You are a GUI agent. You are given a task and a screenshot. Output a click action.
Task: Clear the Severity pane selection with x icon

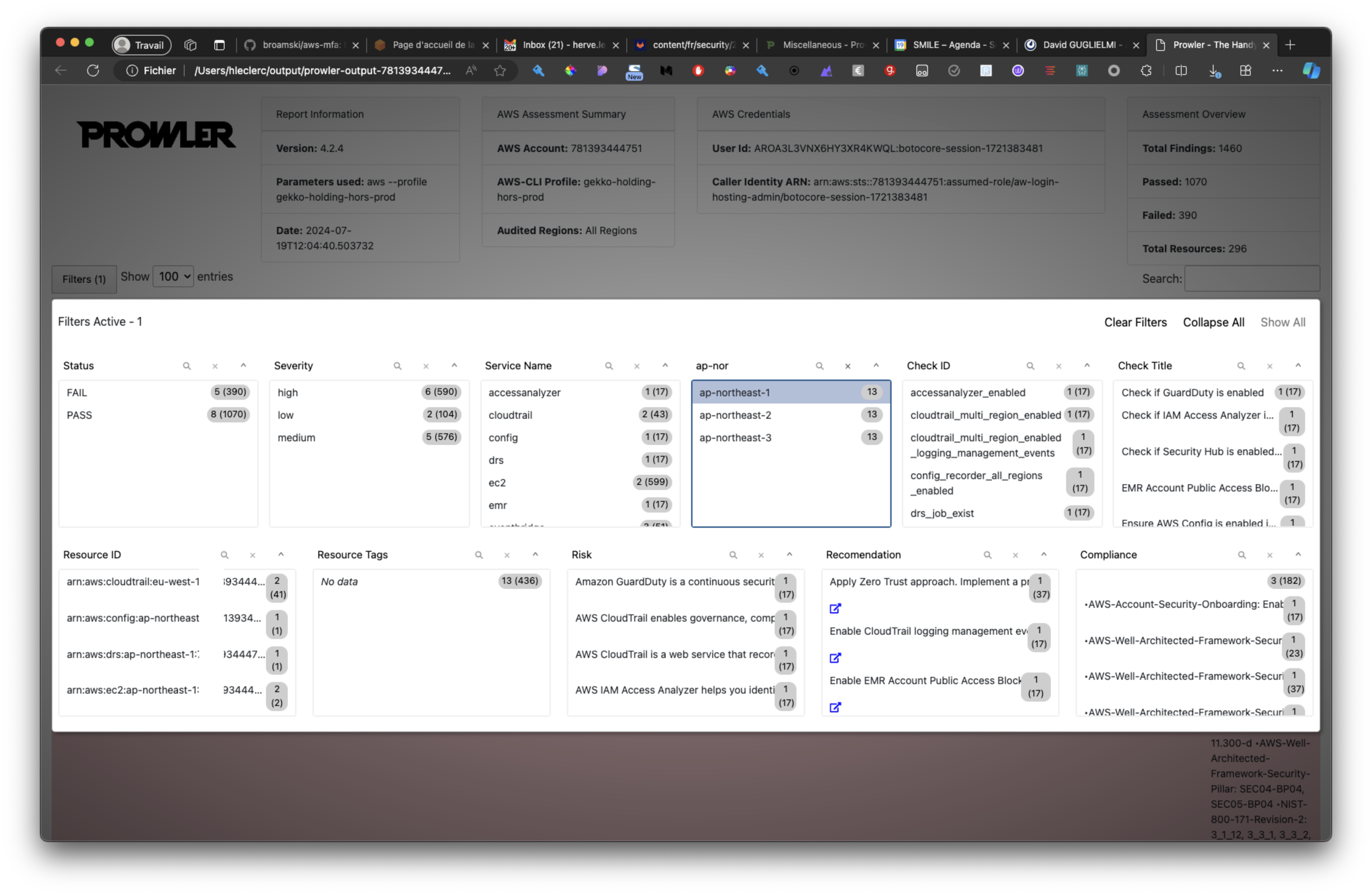(x=426, y=366)
